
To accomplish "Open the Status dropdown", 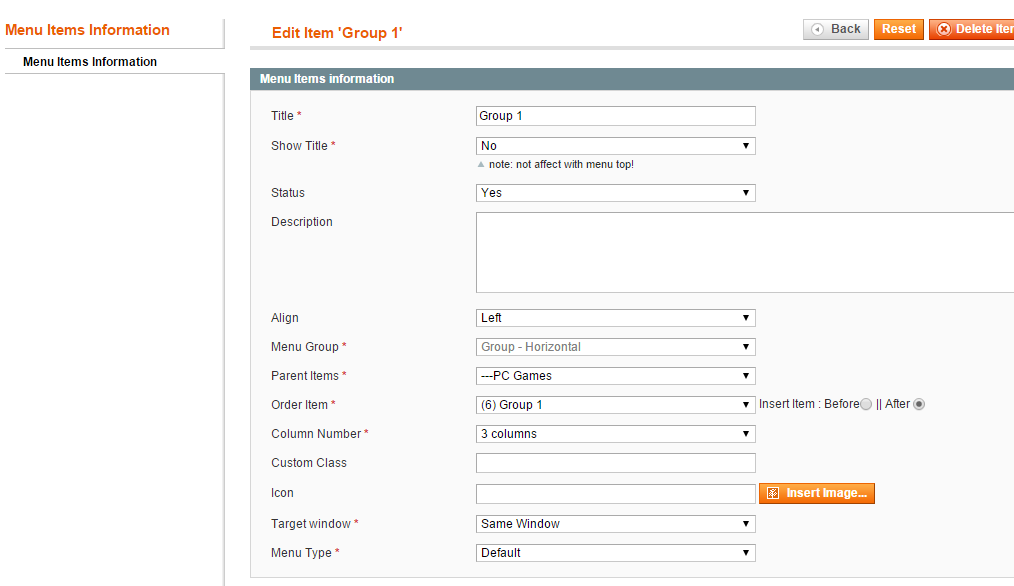I will pos(616,193).
